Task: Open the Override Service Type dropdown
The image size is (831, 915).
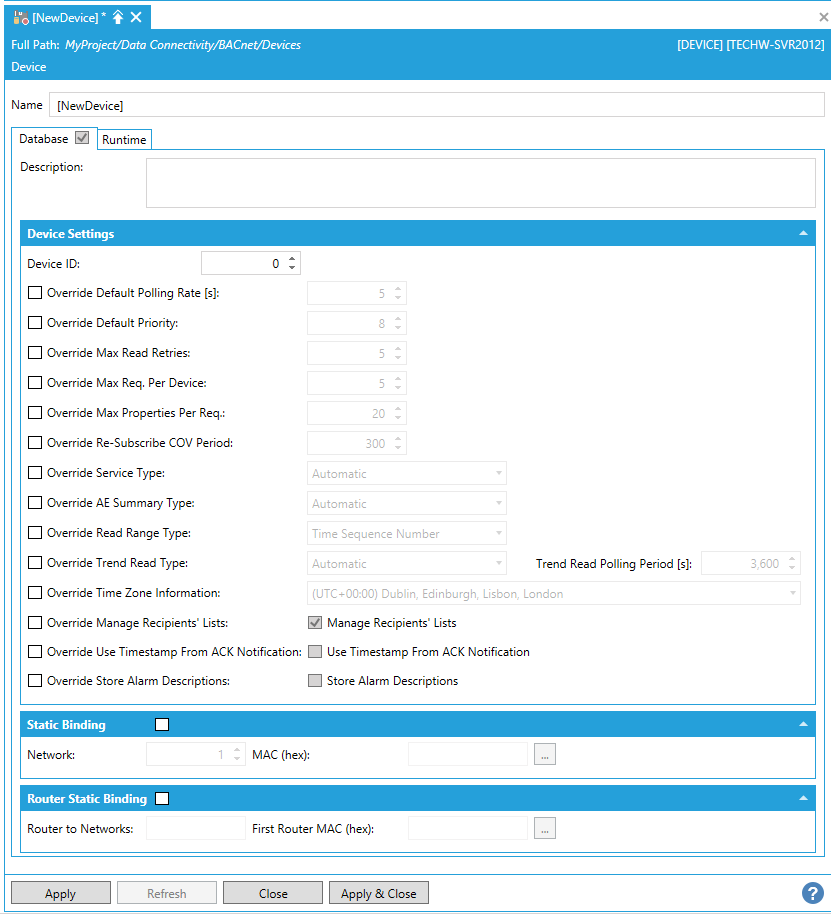Action: pyautogui.click(x=406, y=474)
